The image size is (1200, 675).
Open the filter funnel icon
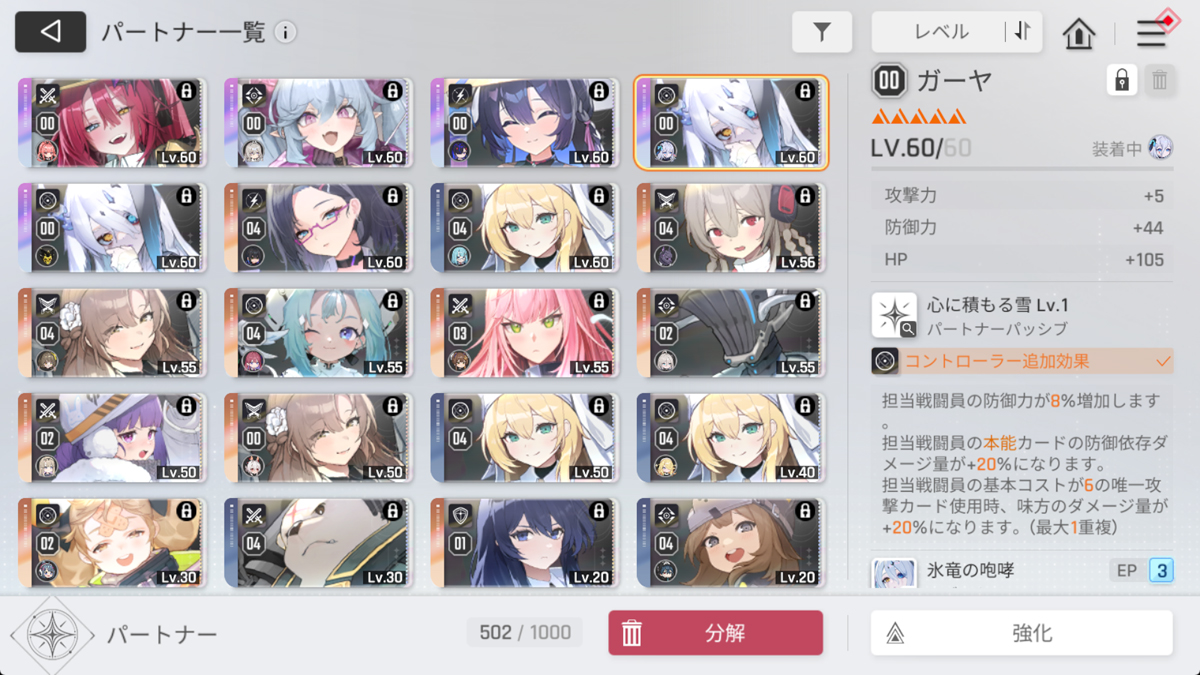[x=822, y=32]
